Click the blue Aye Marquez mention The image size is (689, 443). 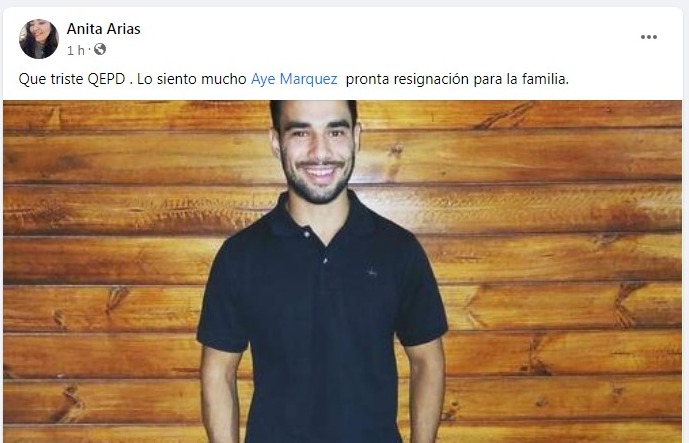(x=294, y=79)
